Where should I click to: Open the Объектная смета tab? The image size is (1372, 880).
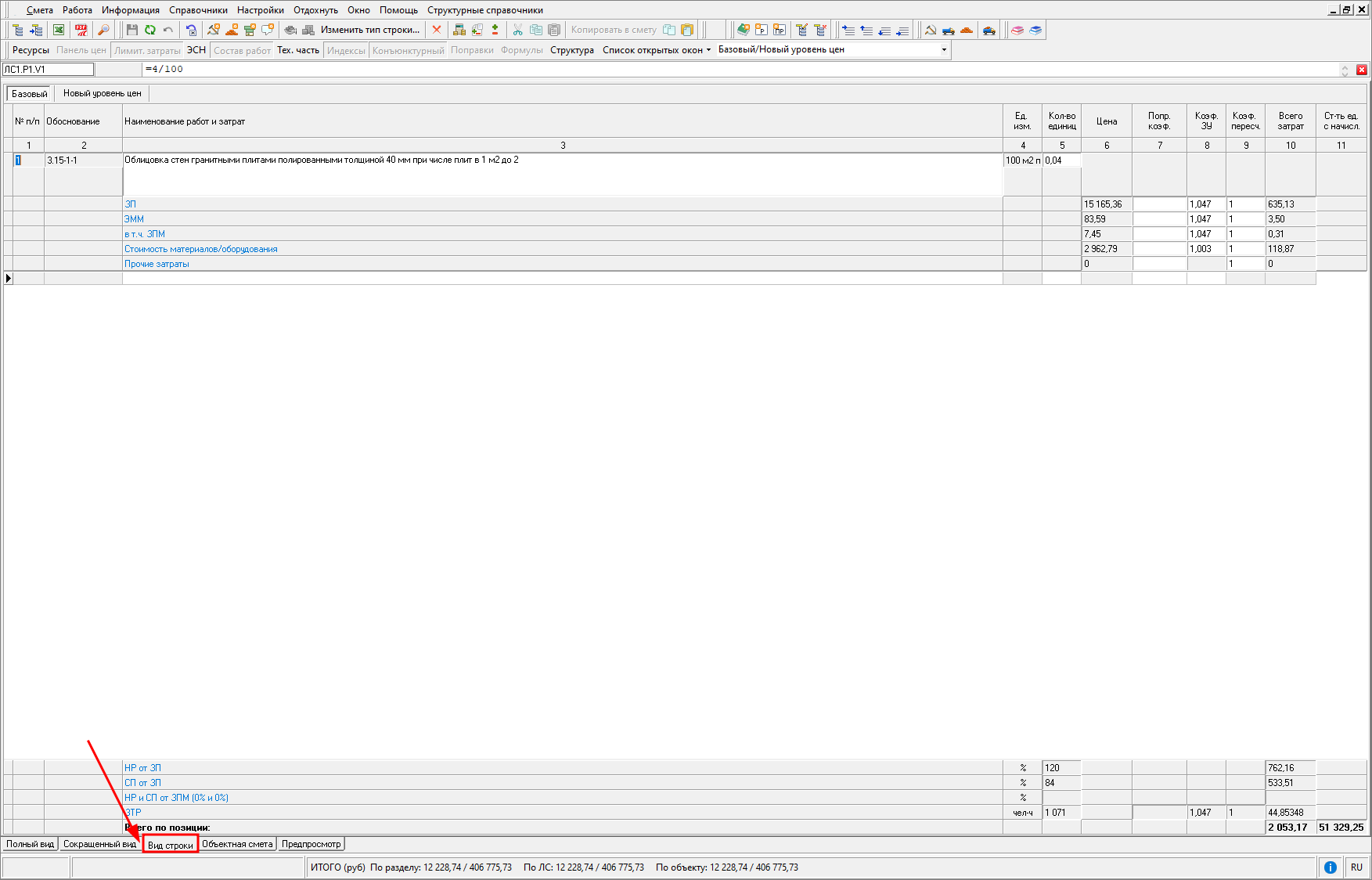237,844
